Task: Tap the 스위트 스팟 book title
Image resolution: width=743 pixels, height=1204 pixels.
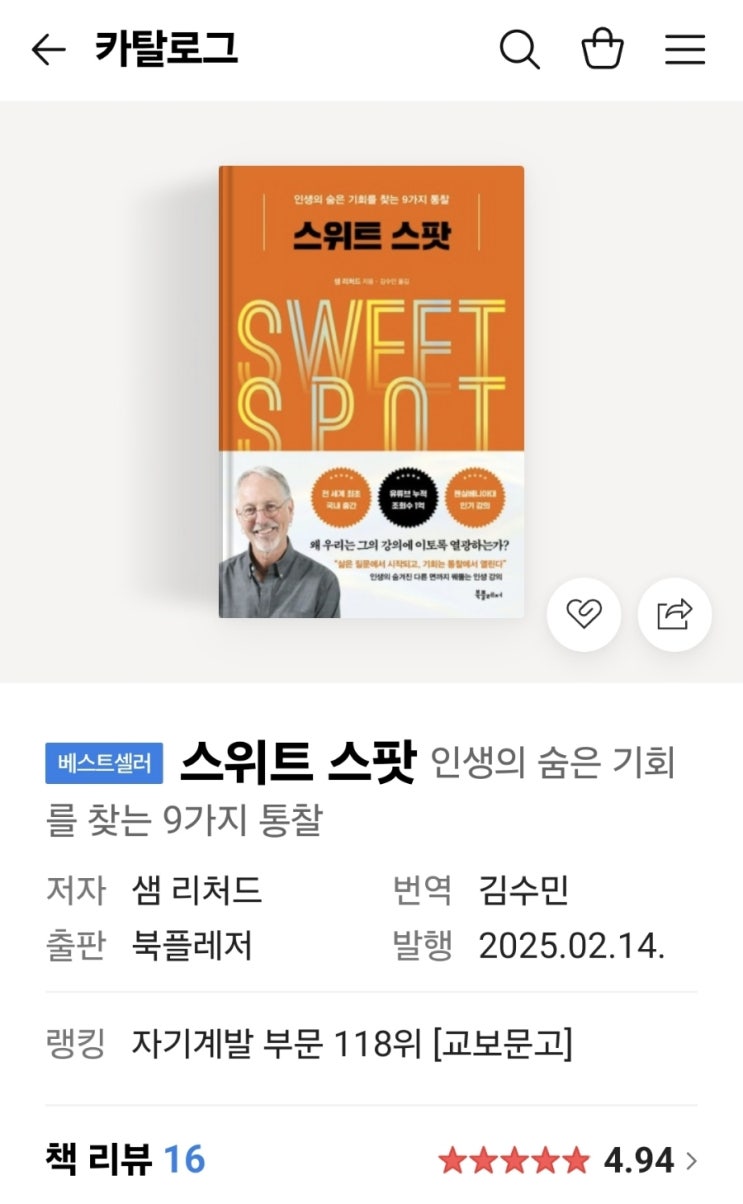Action: tap(297, 763)
